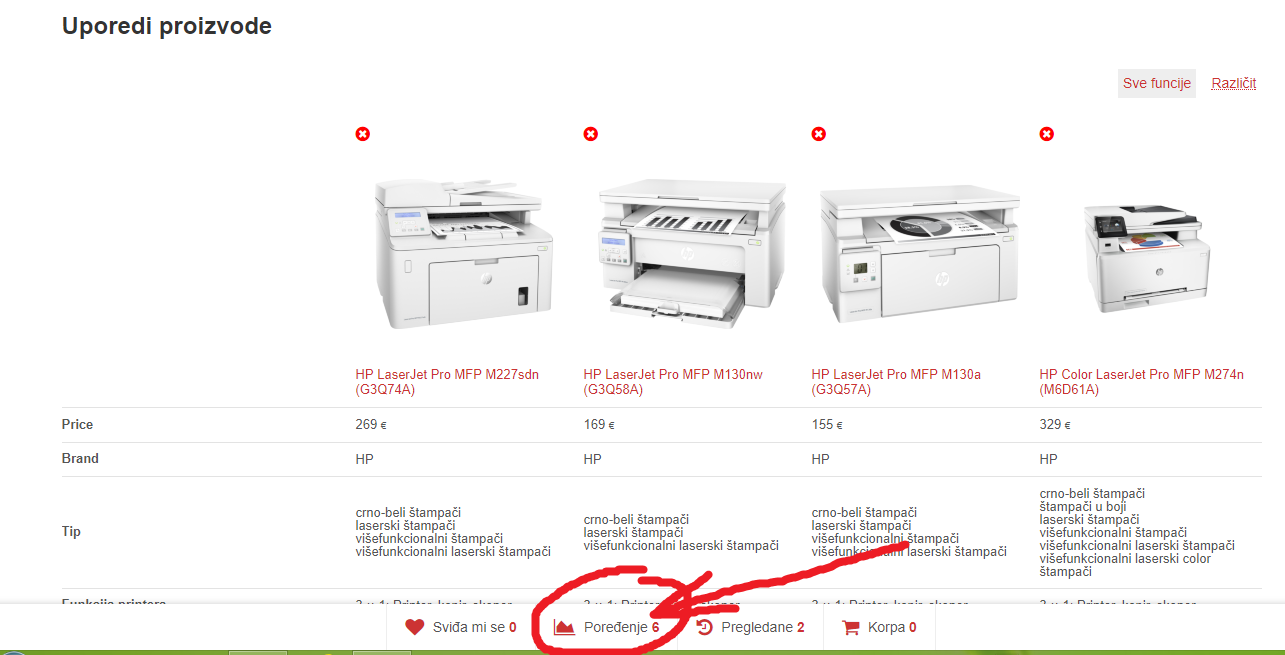This screenshot has width=1285, height=655.
Task: Open HP LaserJet Pro MFP M130nw product link
Action: pos(673,382)
